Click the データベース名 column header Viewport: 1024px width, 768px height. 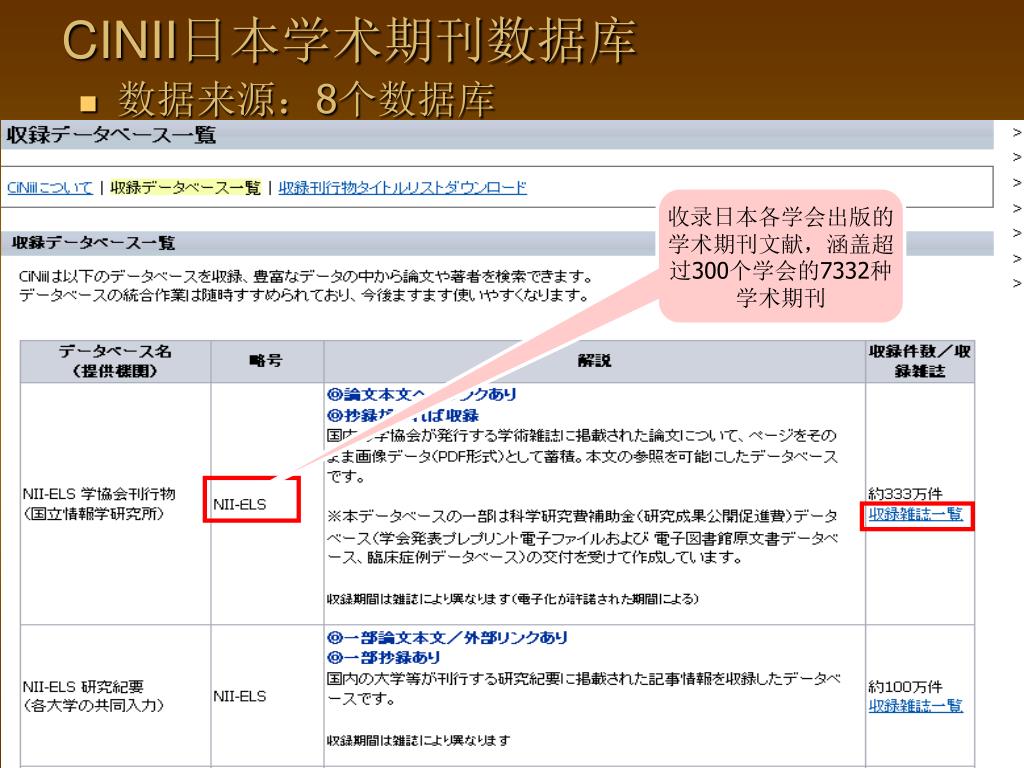(115, 361)
